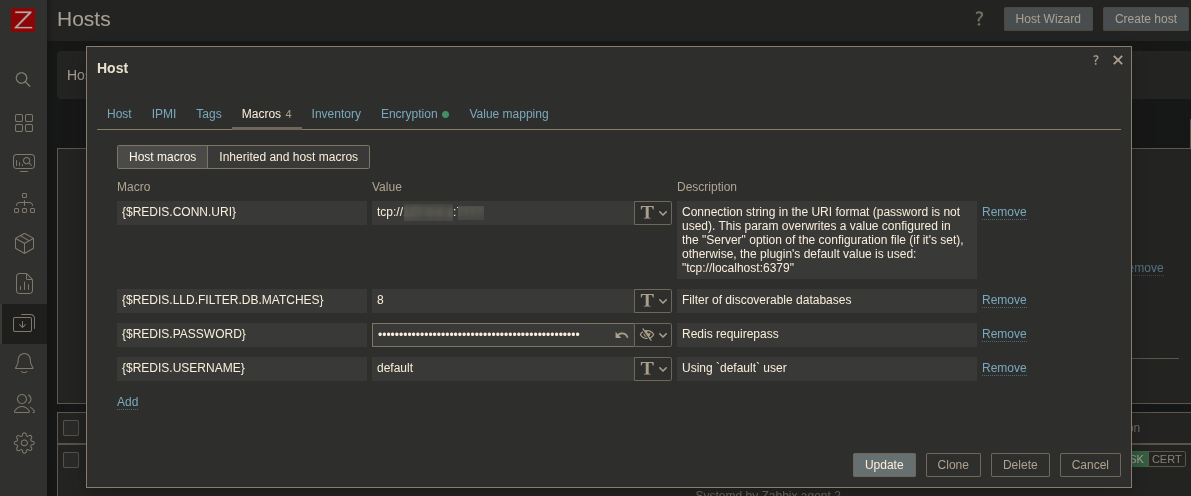Switch to Inherited and host macros
The image size is (1191, 496).
tap(289, 157)
